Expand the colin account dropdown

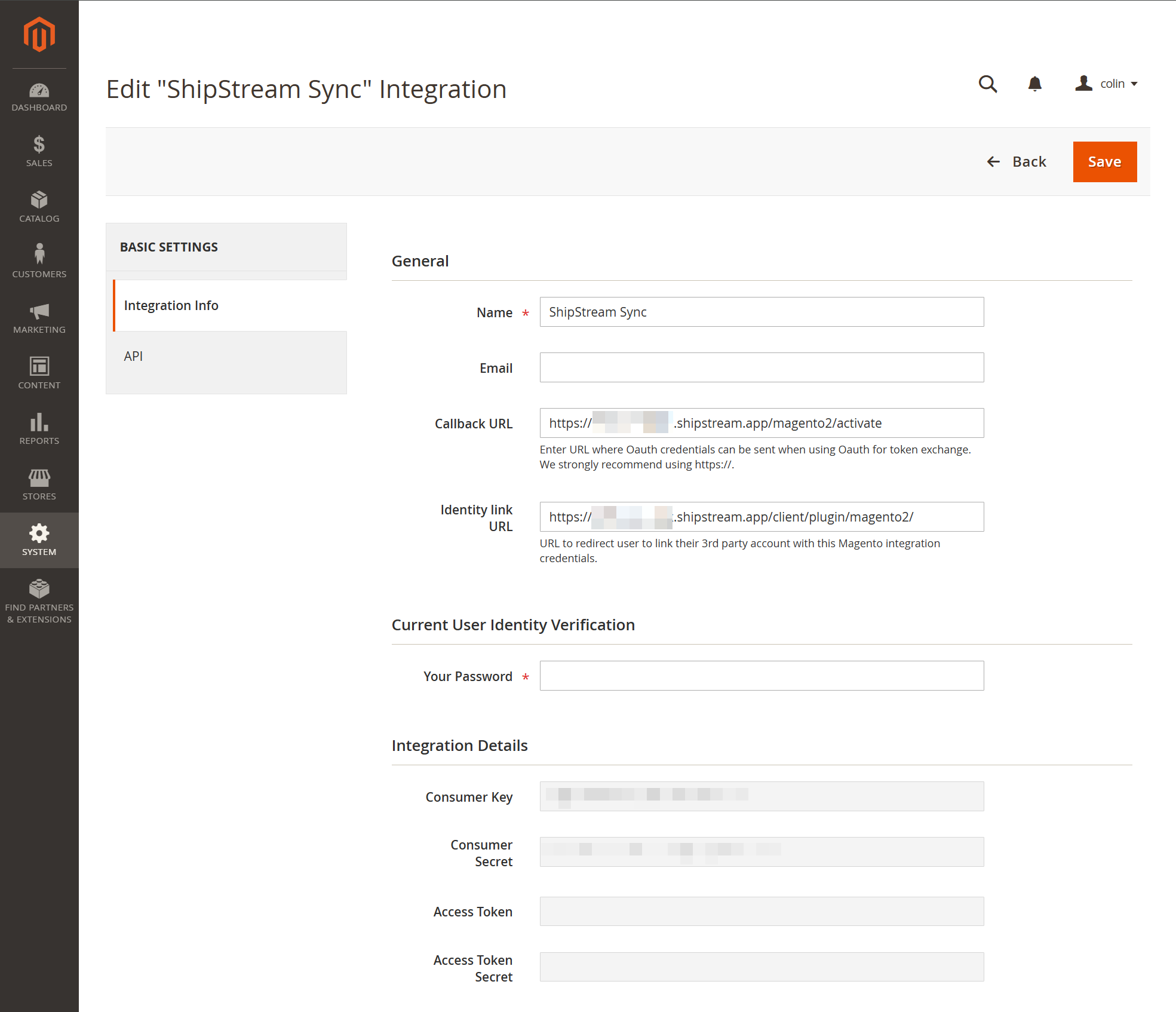pos(1107,84)
